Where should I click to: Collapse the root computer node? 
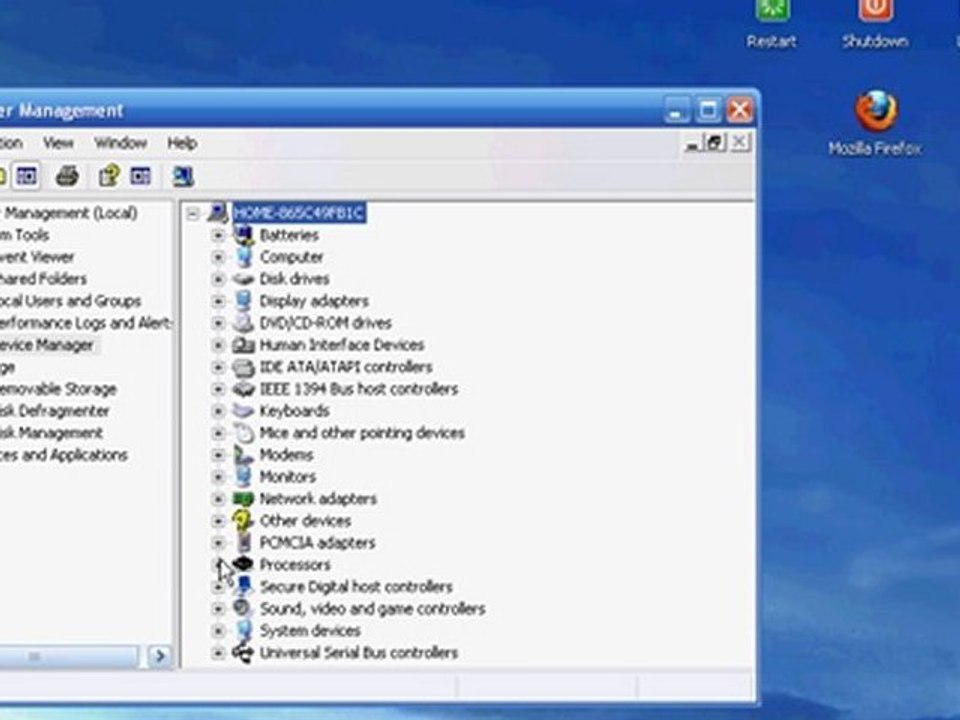pyautogui.click(x=193, y=213)
